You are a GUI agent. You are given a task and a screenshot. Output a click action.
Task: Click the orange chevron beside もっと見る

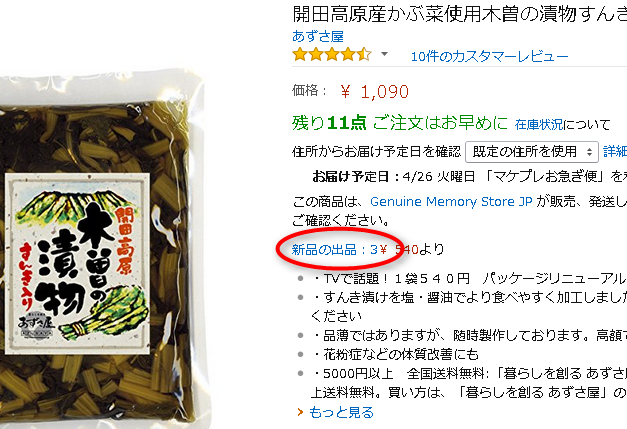point(300,412)
